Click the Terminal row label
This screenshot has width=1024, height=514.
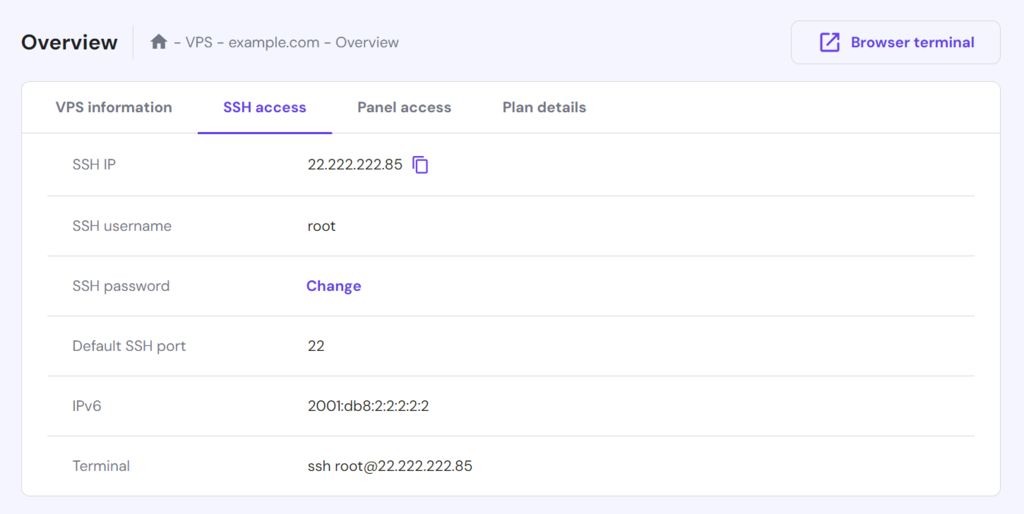(x=101, y=466)
